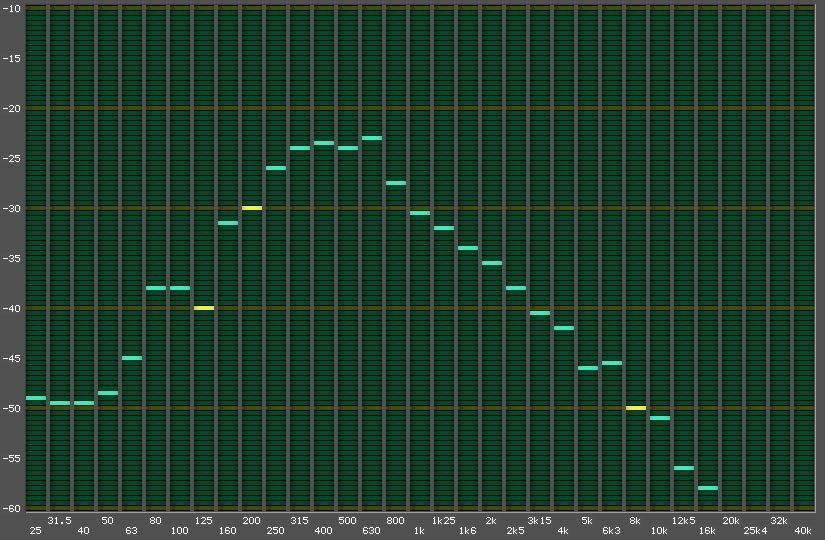Click the "-40" dB scale label
The height and width of the screenshot is (540, 825).
pos(12,308)
